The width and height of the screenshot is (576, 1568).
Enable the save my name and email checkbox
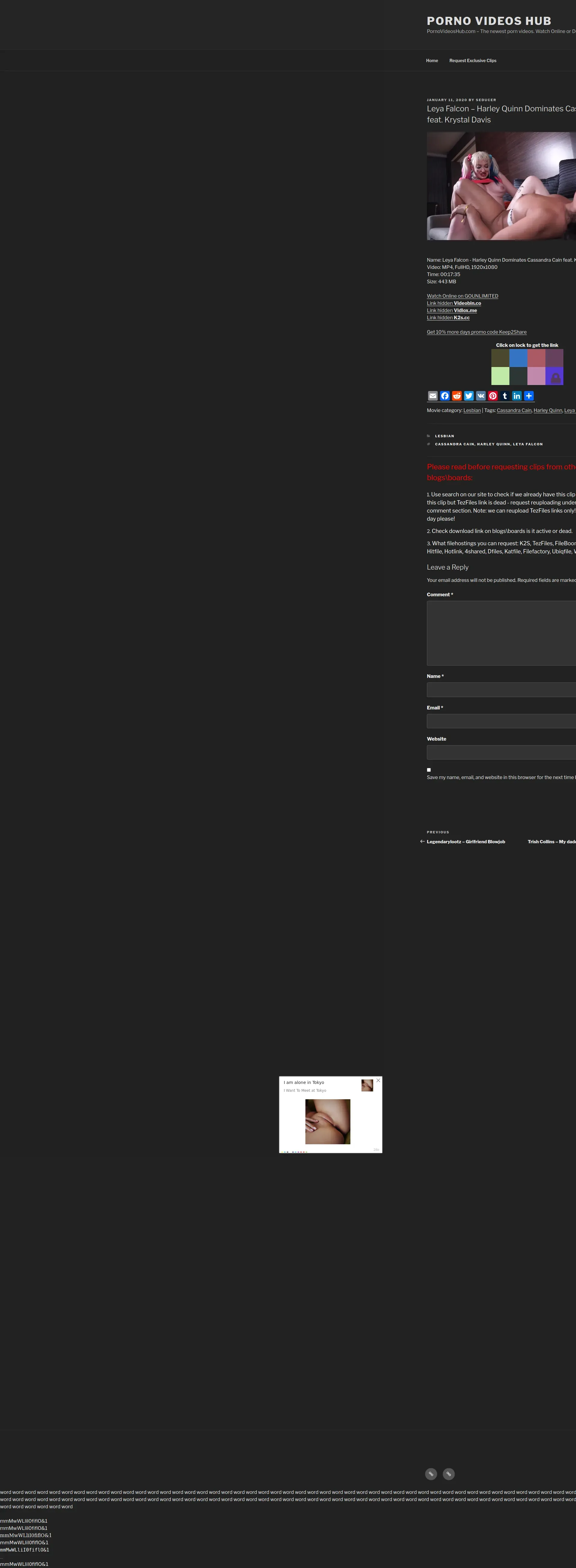(x=429, y=770)
